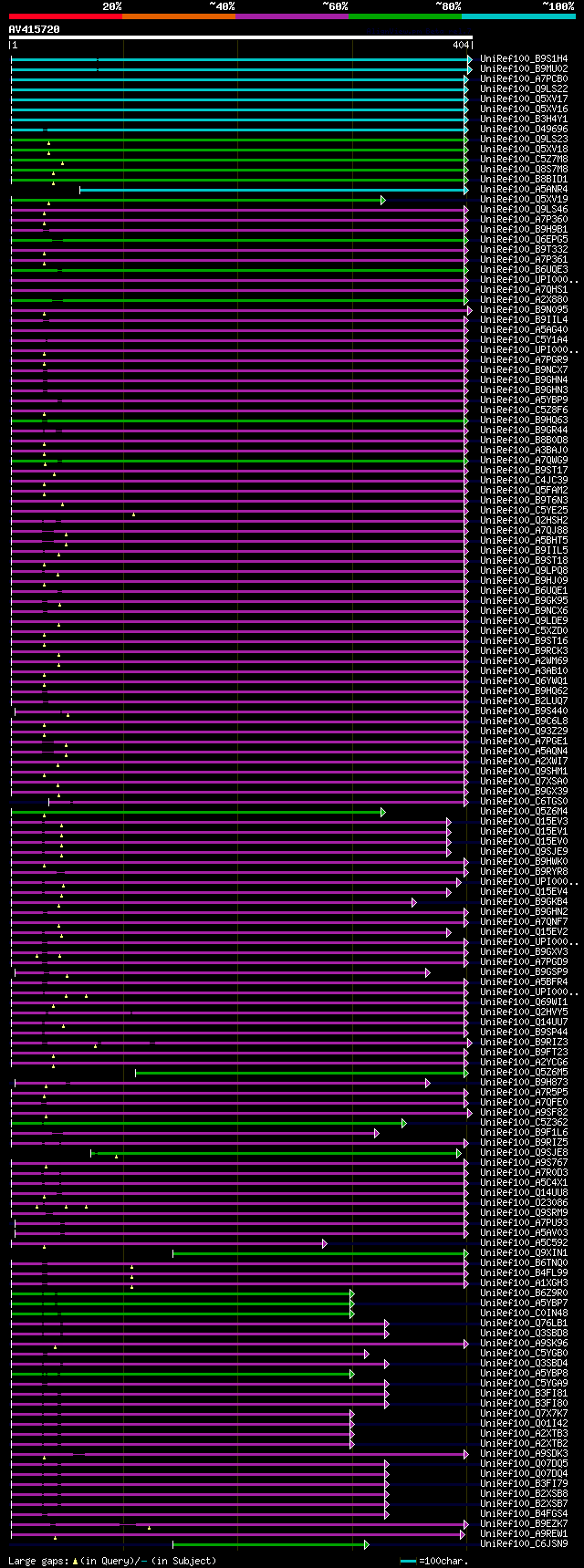Select the UniRef100_B9RIZ3 label
Viewport: 584px width, 1568px height.
524,1042
